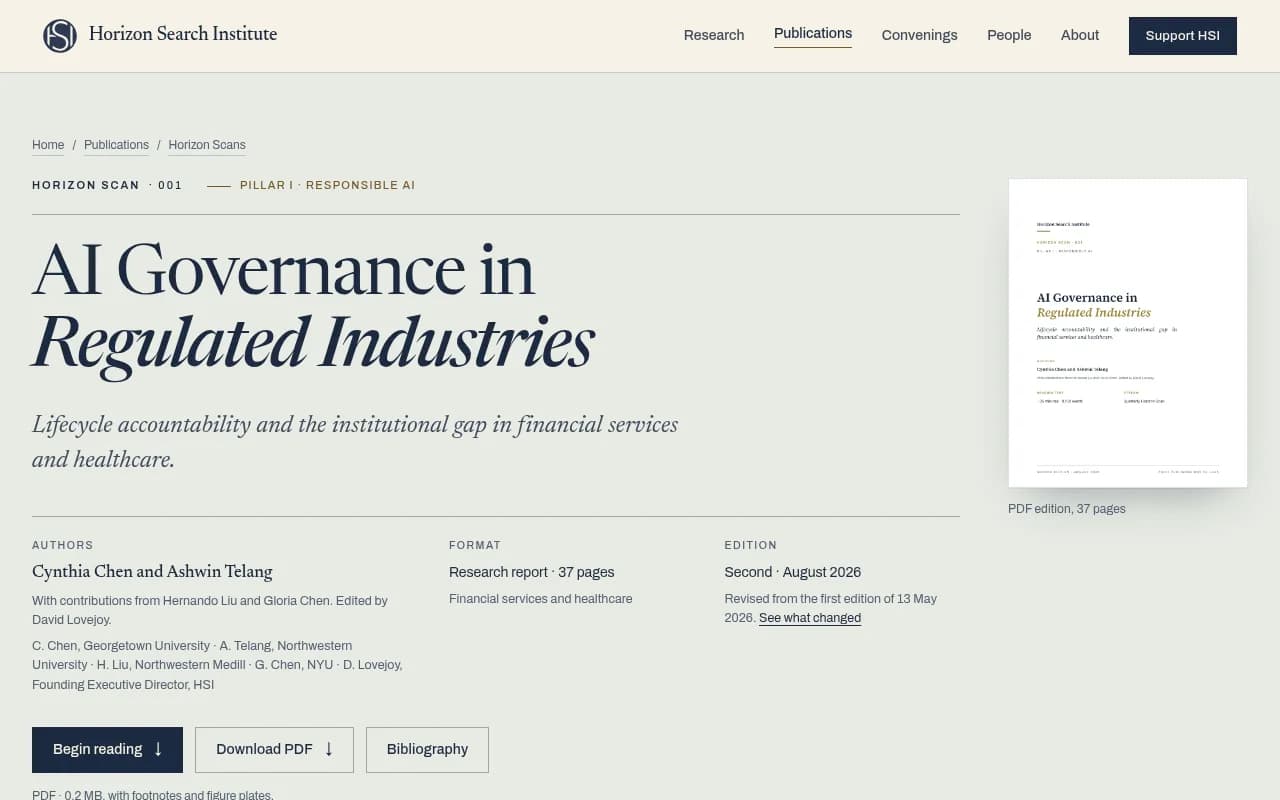Click "Cynthia Chen and Ashwin Telang" author line

[152, 572]
